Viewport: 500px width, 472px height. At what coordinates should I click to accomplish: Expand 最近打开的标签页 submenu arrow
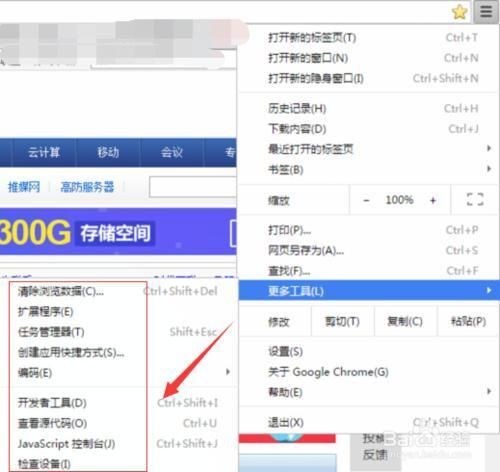489,148
